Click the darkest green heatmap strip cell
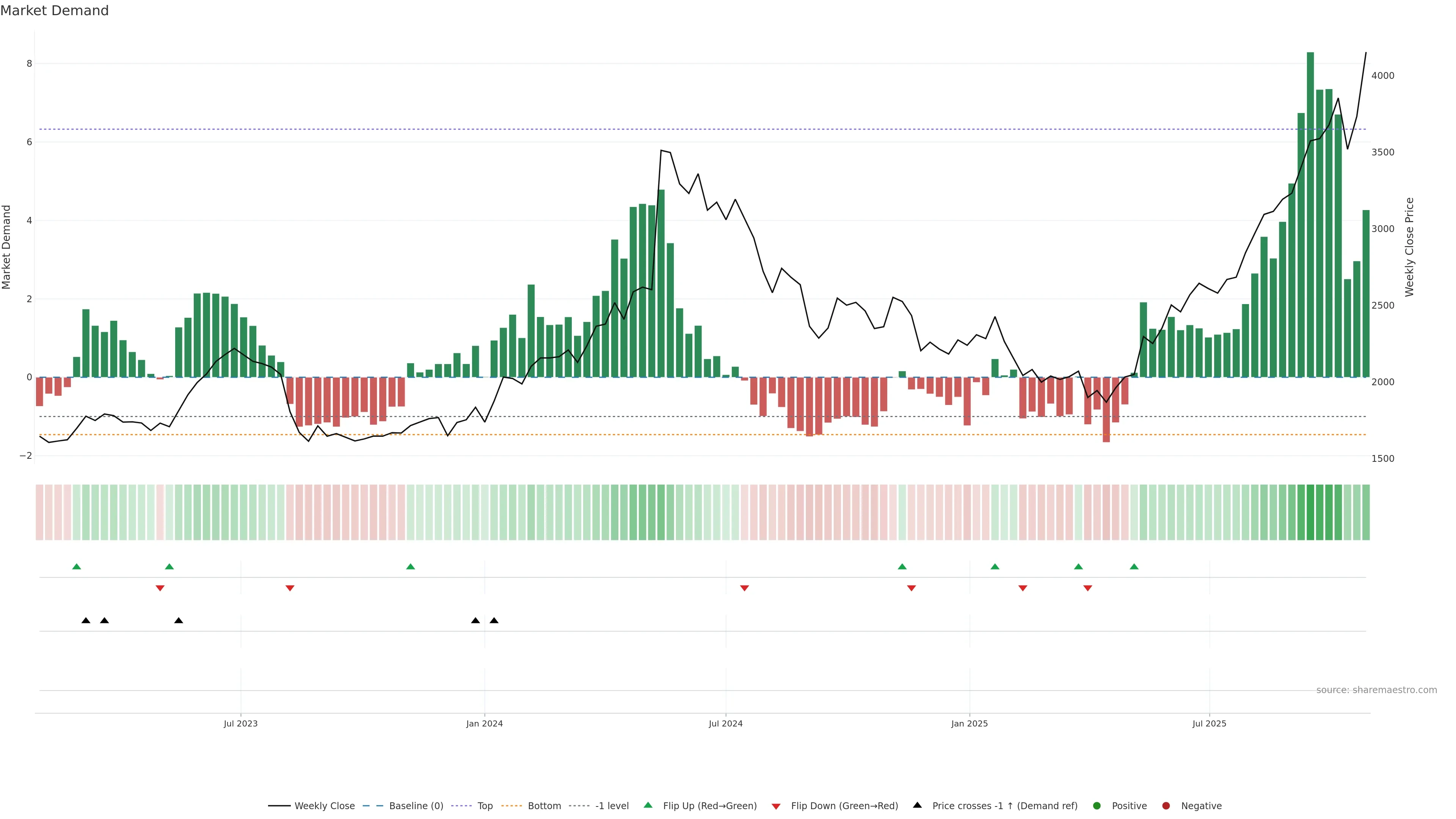 [x=1310, y=512]
